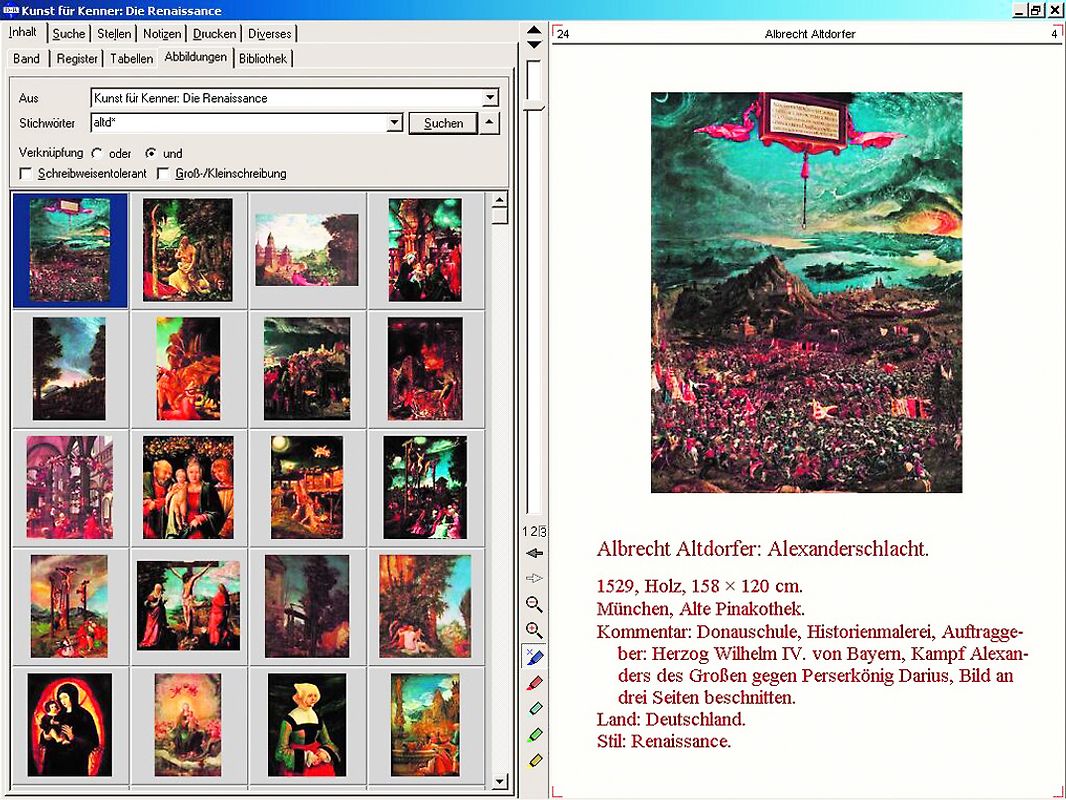The height and width of the screenshot is (800, 1066).
Task: Open the 'Aus' source dropdown list
Action: point(489,97)
